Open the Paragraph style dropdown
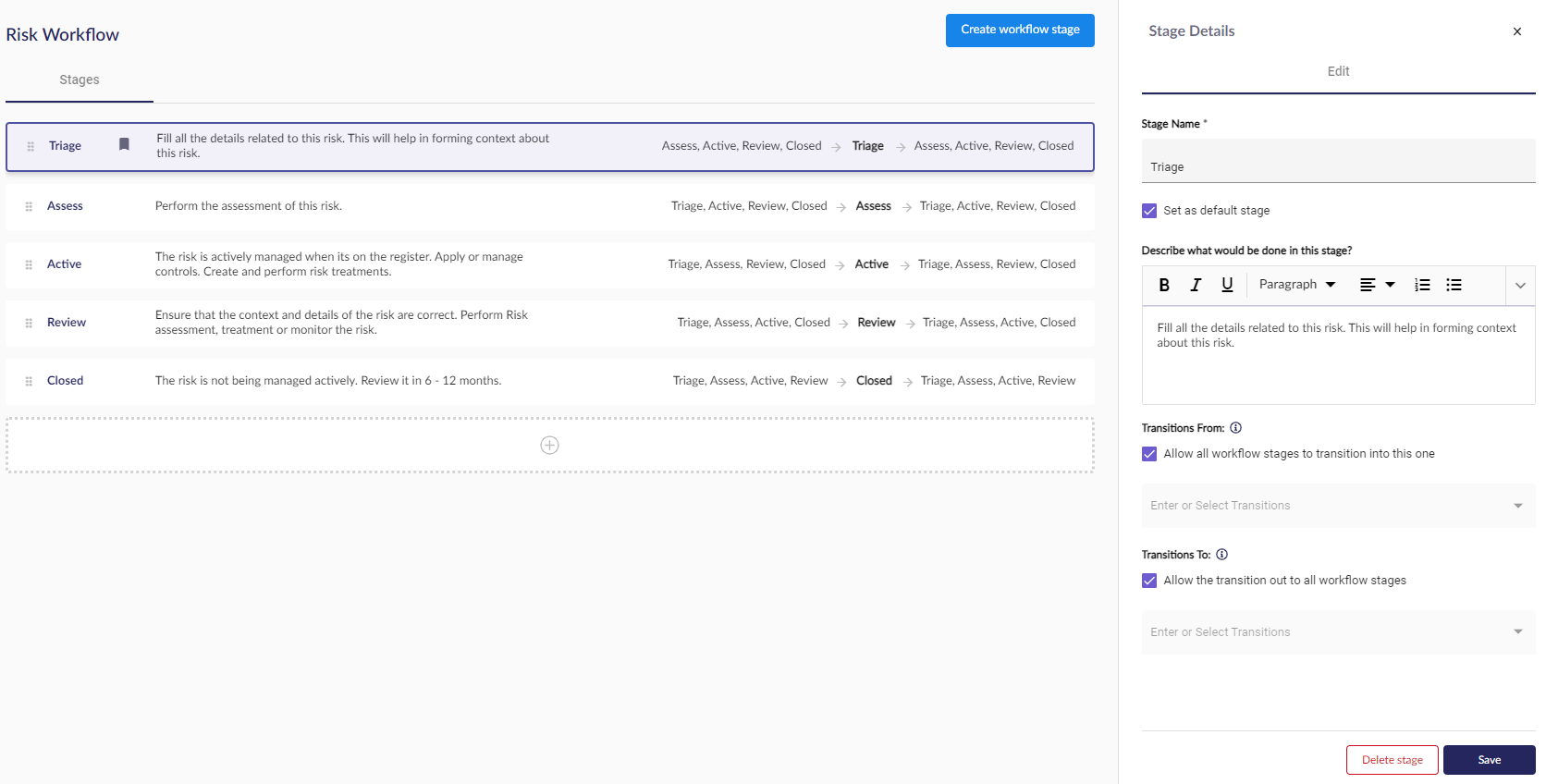 1296,285
